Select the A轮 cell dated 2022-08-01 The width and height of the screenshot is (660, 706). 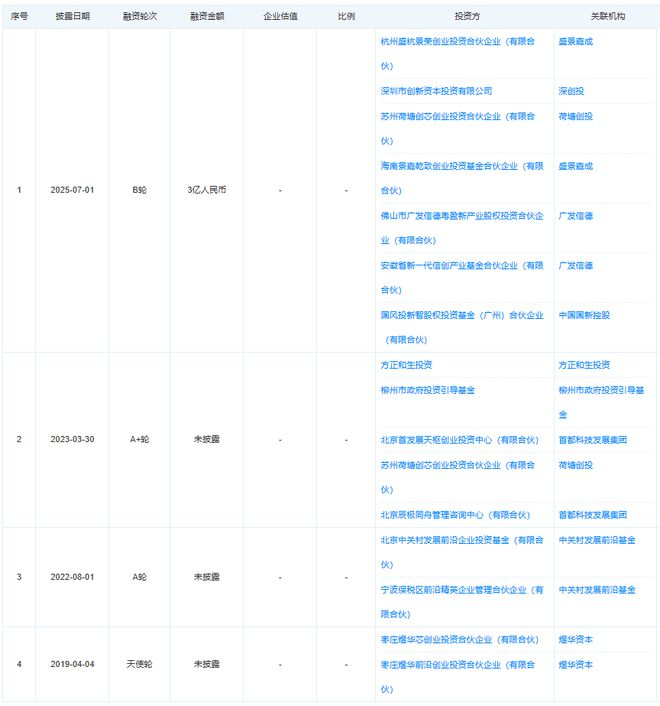[140, 577]
